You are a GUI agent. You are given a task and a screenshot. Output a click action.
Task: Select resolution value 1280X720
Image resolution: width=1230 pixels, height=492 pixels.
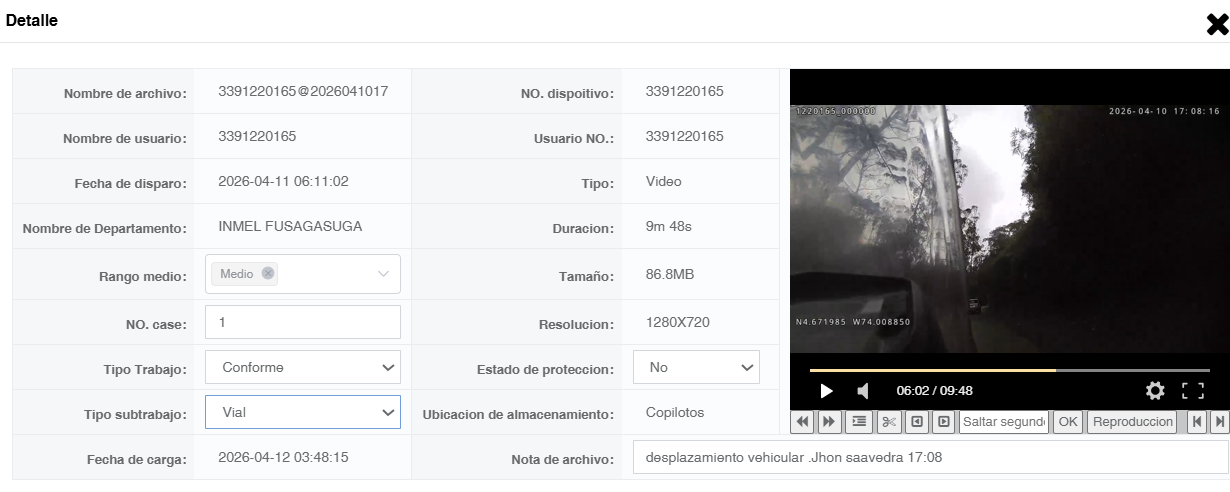click(679, 322)
